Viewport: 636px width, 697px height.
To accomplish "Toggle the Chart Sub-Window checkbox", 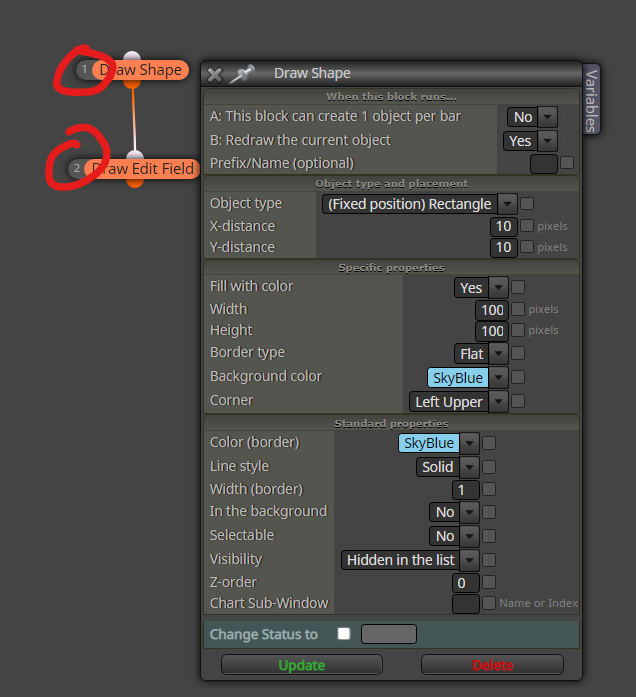I will point(489,603).
